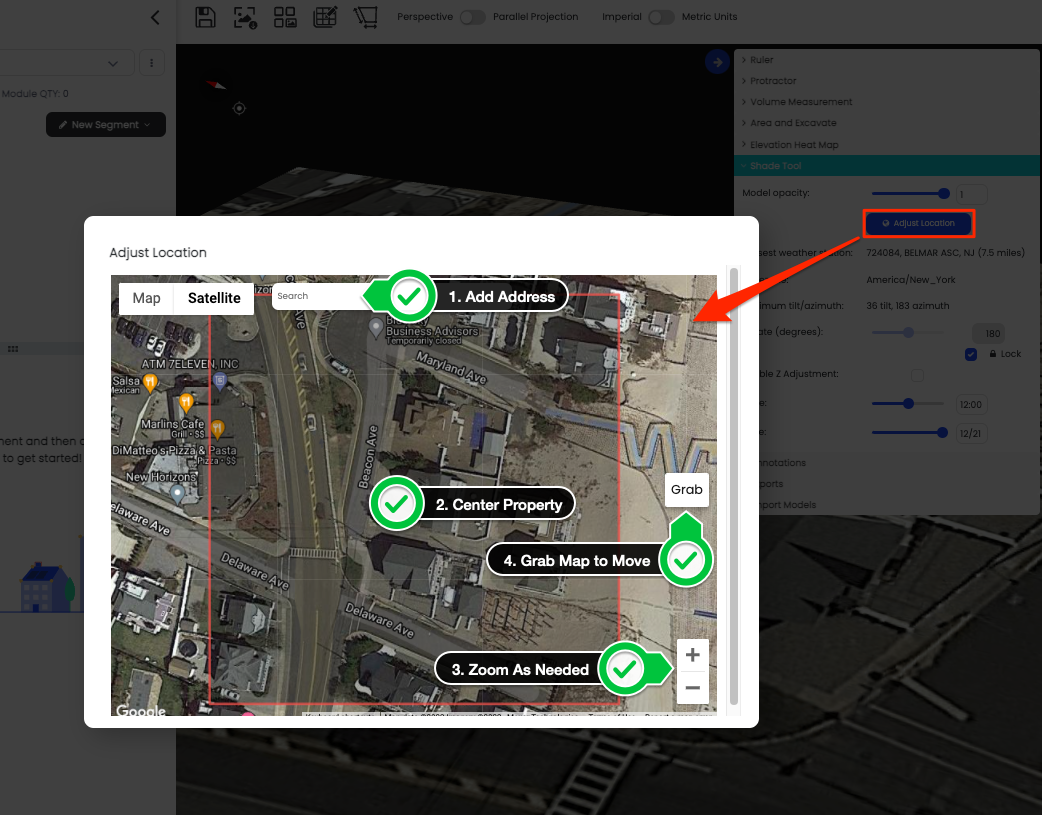Viewport: 1042px width, 815px height.
Task: Click the 724084, BELMAR ASC, NJ text
Action: (945, 253)
